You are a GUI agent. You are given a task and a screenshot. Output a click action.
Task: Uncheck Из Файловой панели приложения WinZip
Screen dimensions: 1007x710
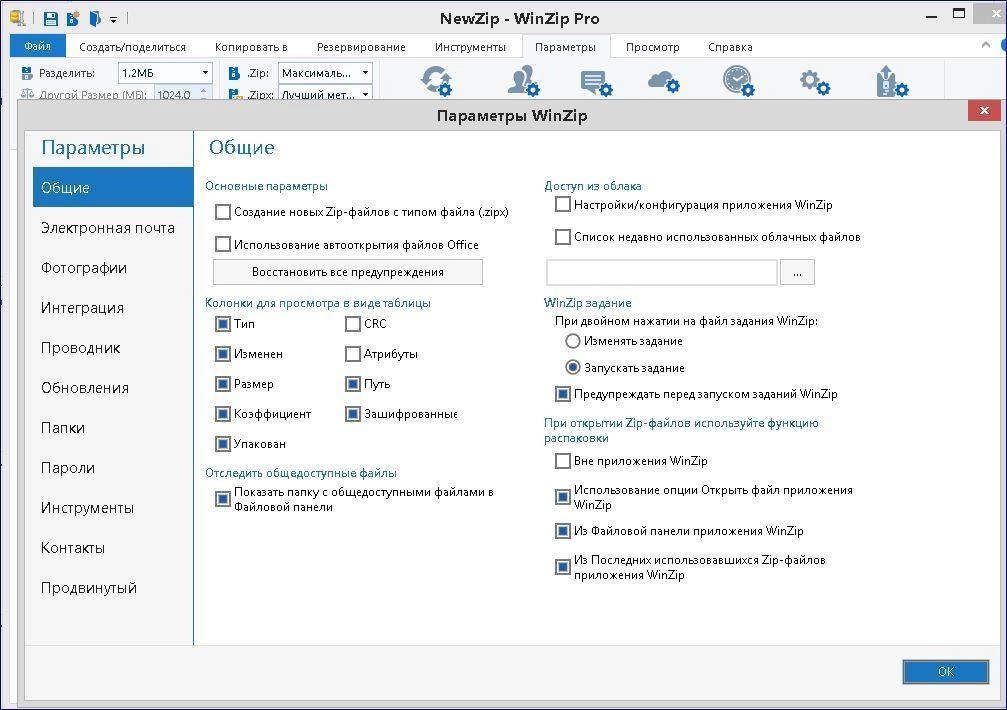(x=563, y=531)
